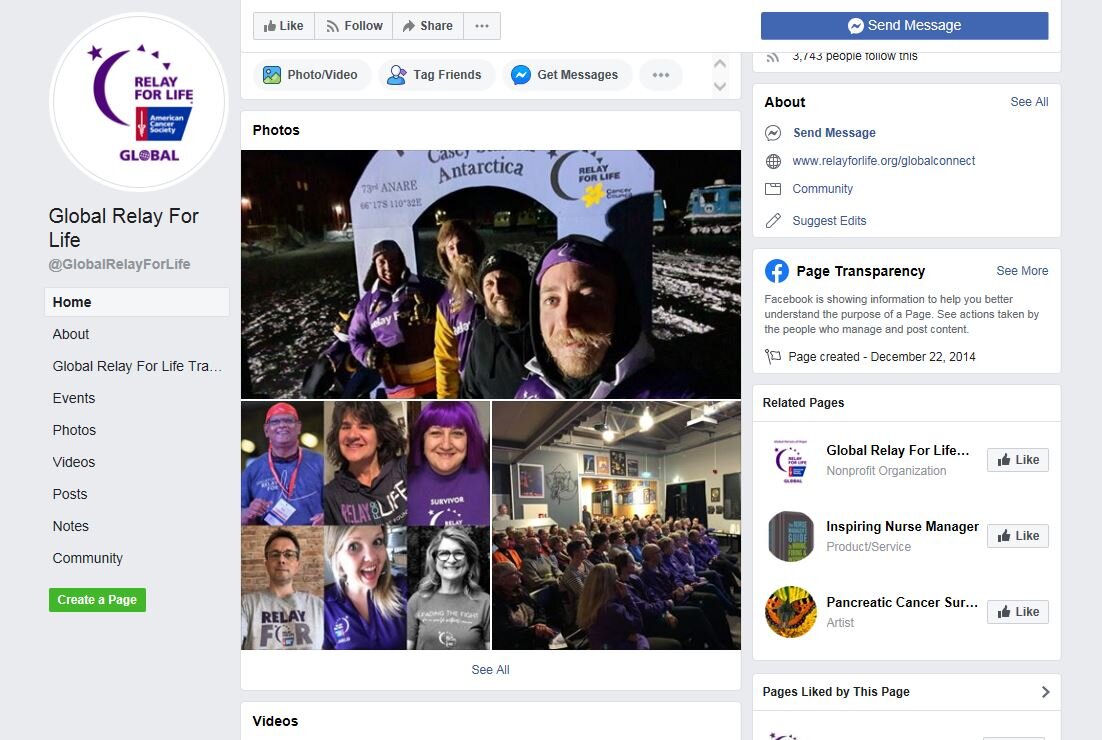This screenshot has width=1102, height=740.
Task: Open the relayforlife.org/globalconnect website link
Action: click(883, 161)
